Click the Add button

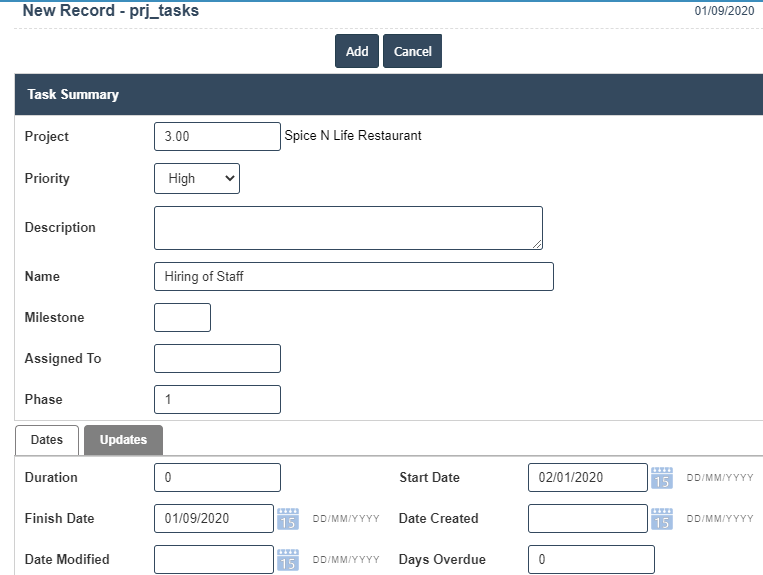357,52
